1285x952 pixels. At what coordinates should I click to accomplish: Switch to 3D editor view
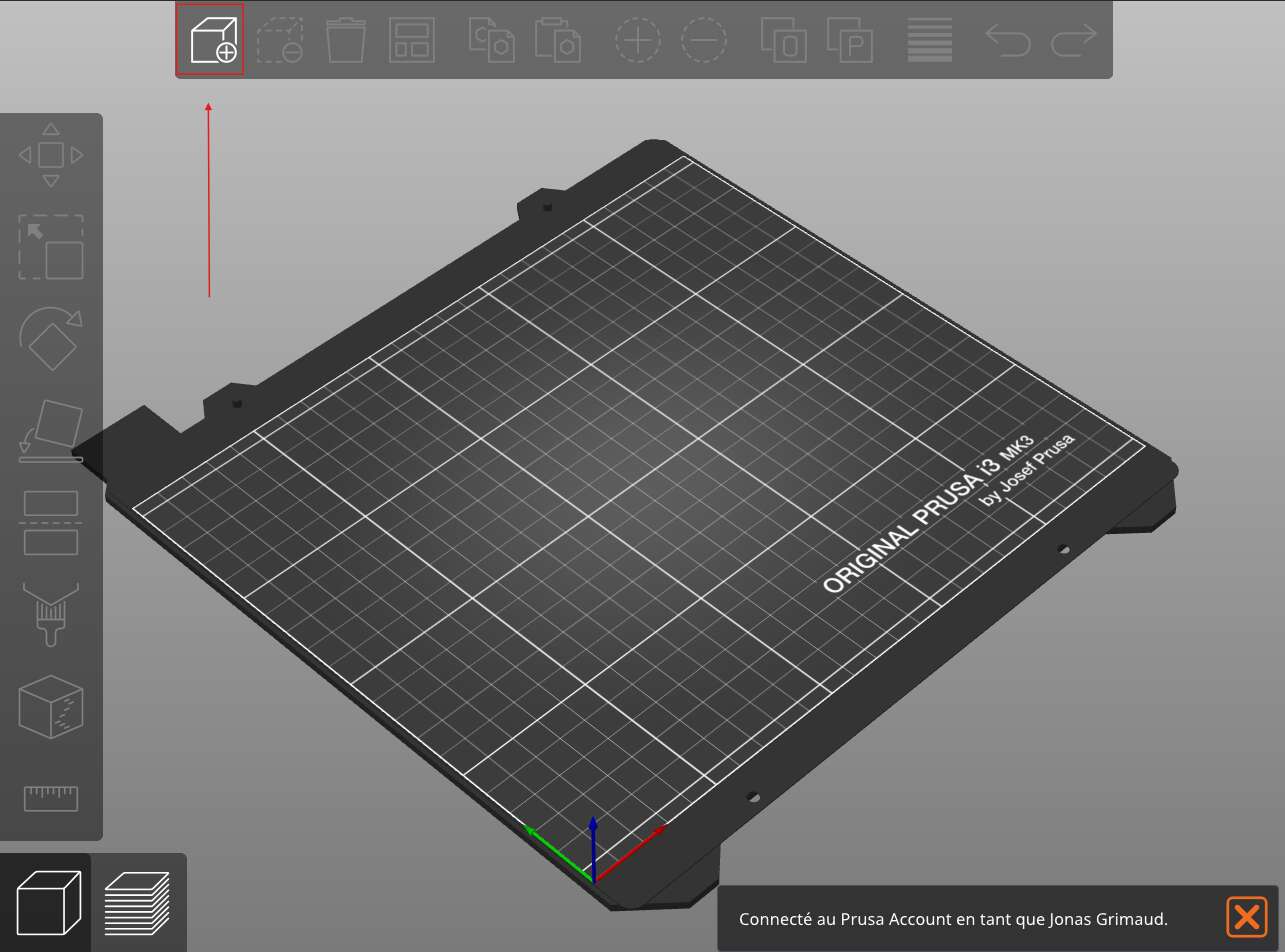point(49,903)
